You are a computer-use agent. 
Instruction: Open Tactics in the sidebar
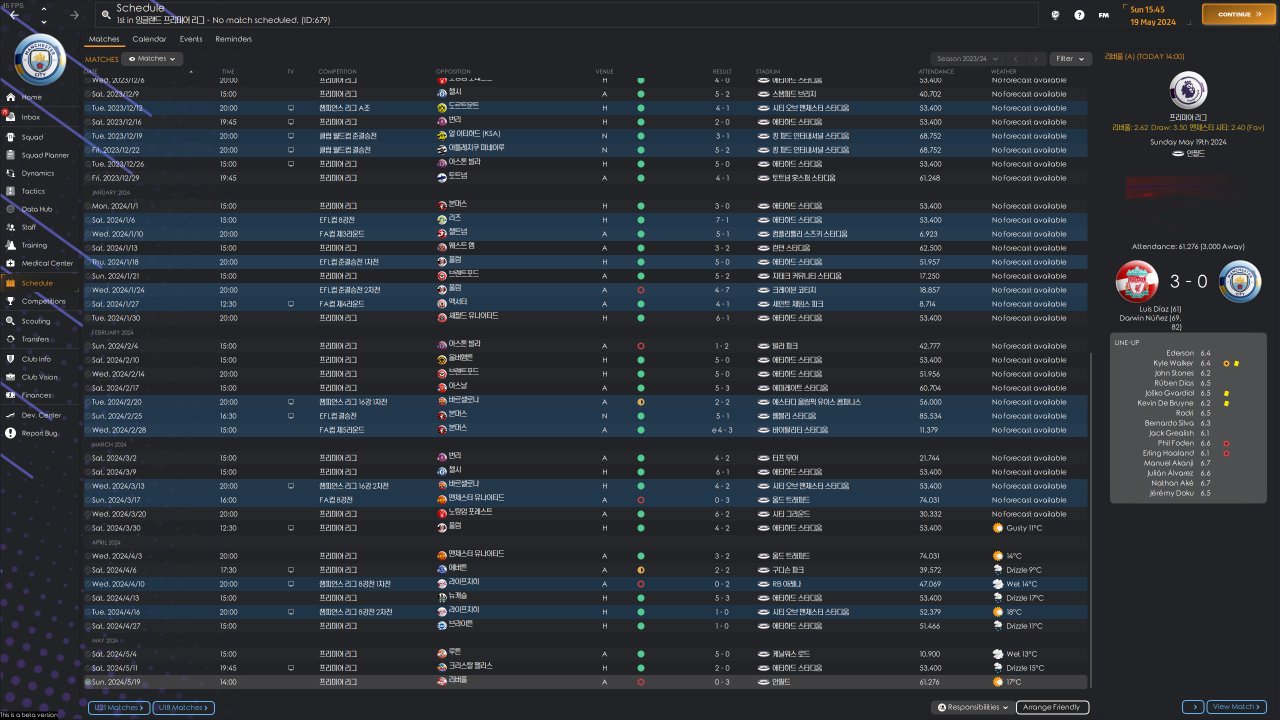pos(33,191)
